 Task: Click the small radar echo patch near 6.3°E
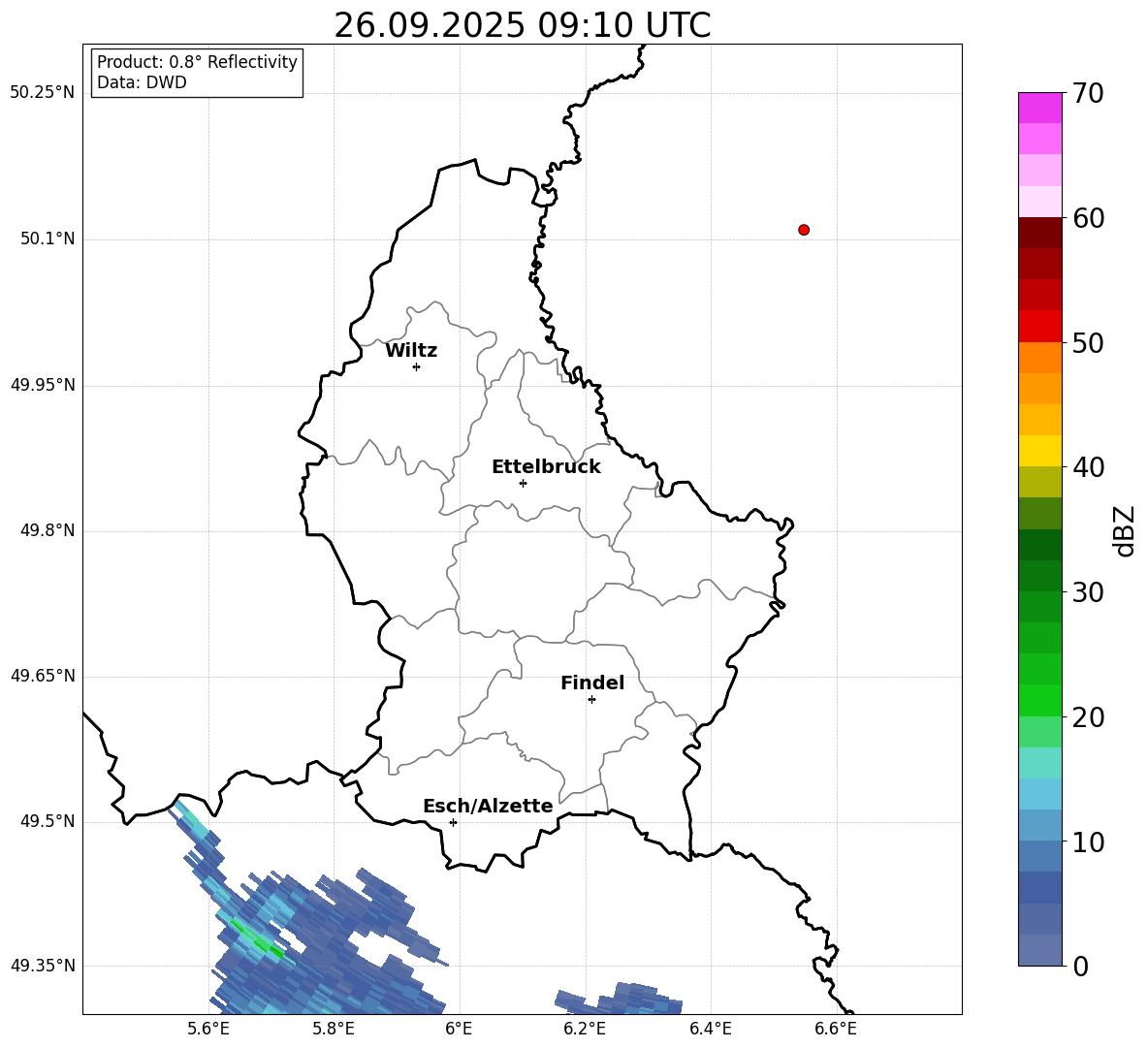620,999
